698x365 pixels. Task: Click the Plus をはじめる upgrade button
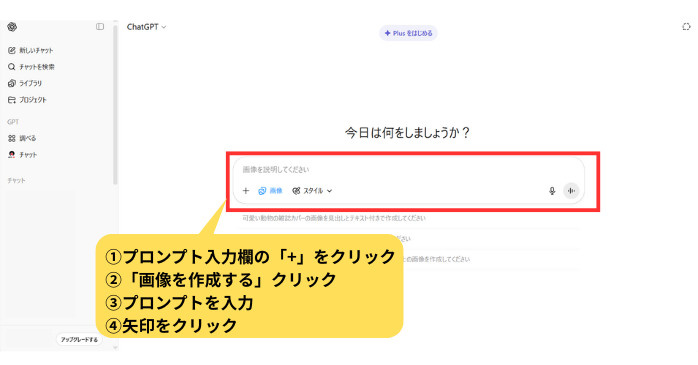(408, 33)
